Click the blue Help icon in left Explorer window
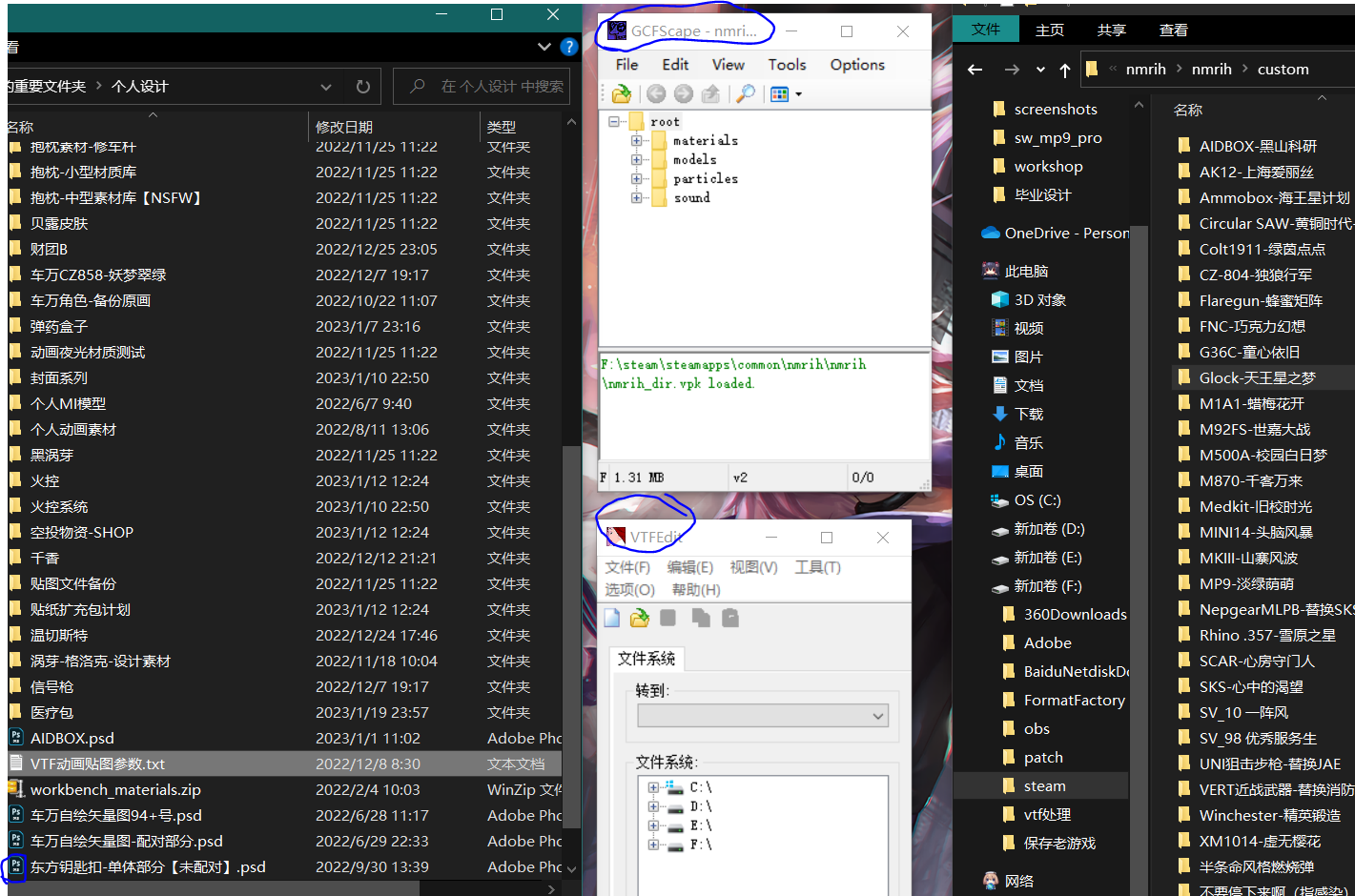Image resolution: width=1355 pixels, height=896 pixels. click(x=569, y=46)
